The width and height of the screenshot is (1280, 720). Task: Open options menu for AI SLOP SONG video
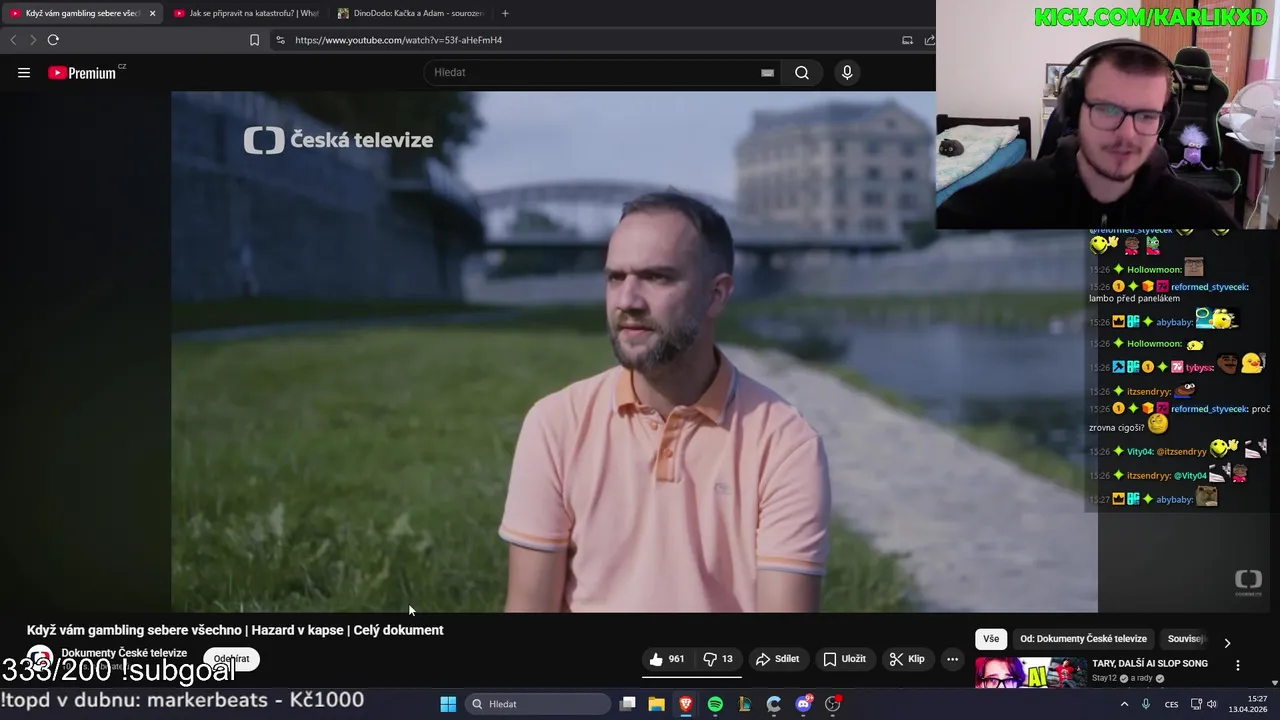pos(1237,665)
